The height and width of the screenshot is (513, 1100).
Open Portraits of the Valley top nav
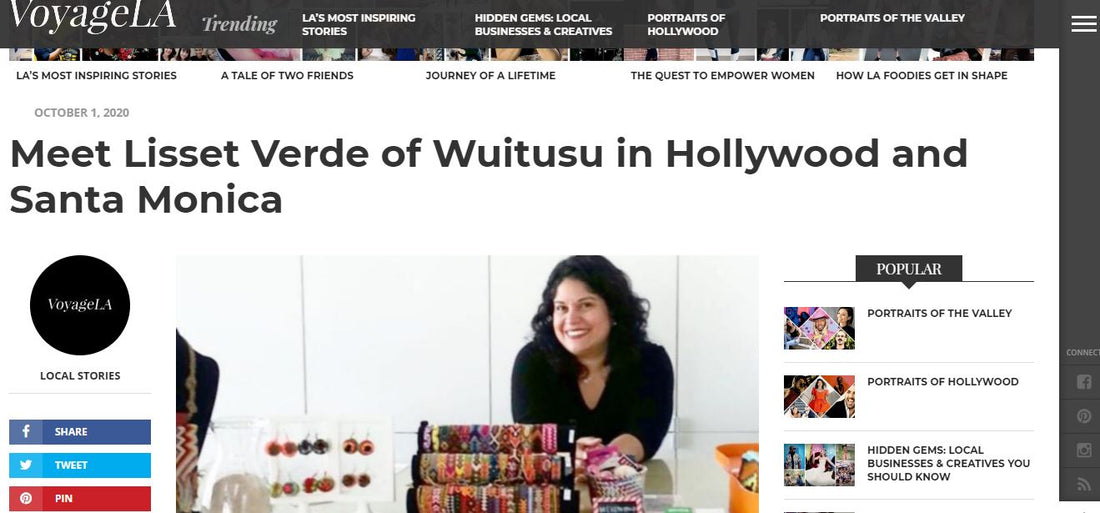tap(892, 18)
